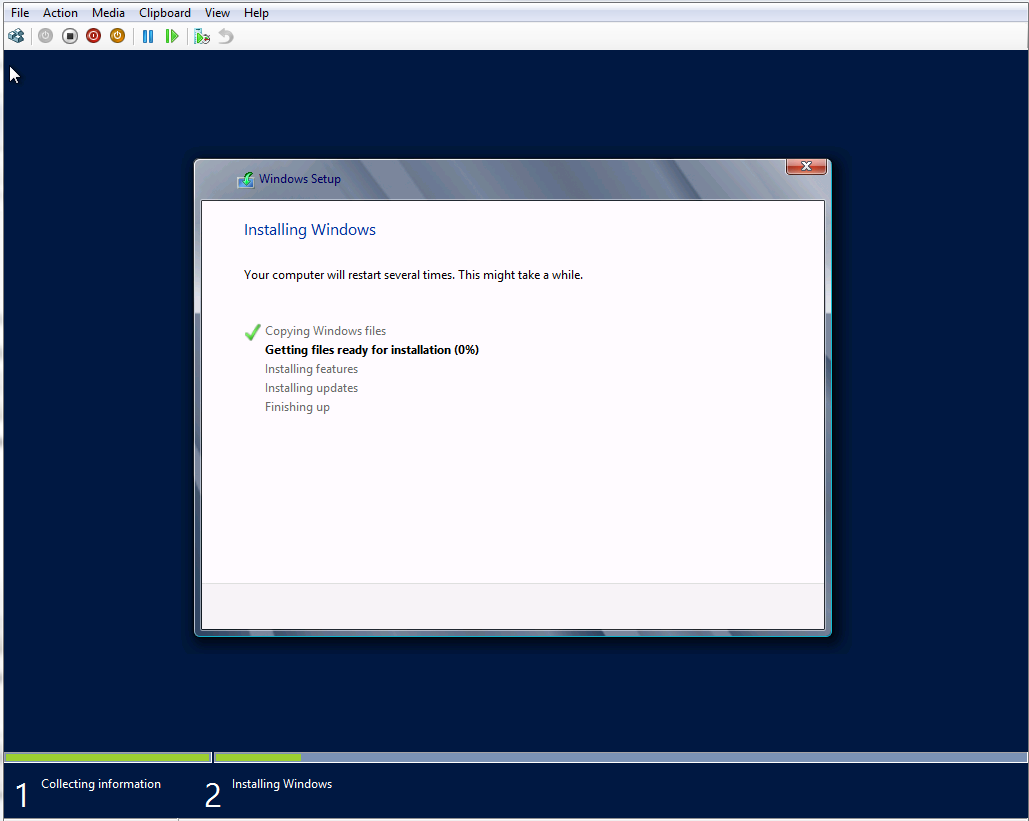The width and height of the screenshot is (1029, 821).
Task: Click the Windows Setup title bar icon
Action: click(245, 180)
